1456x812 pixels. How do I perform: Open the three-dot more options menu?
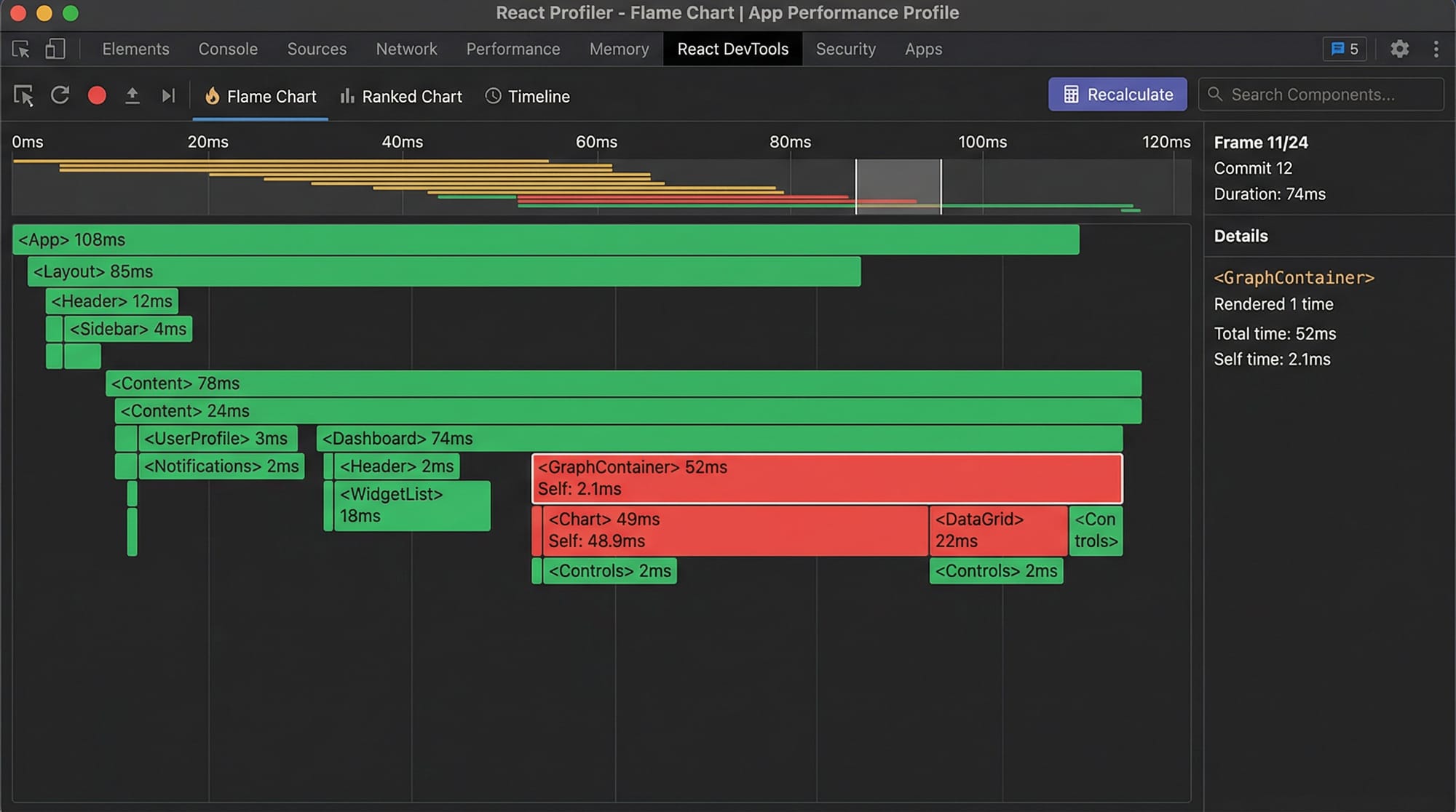pos(1436,49)
